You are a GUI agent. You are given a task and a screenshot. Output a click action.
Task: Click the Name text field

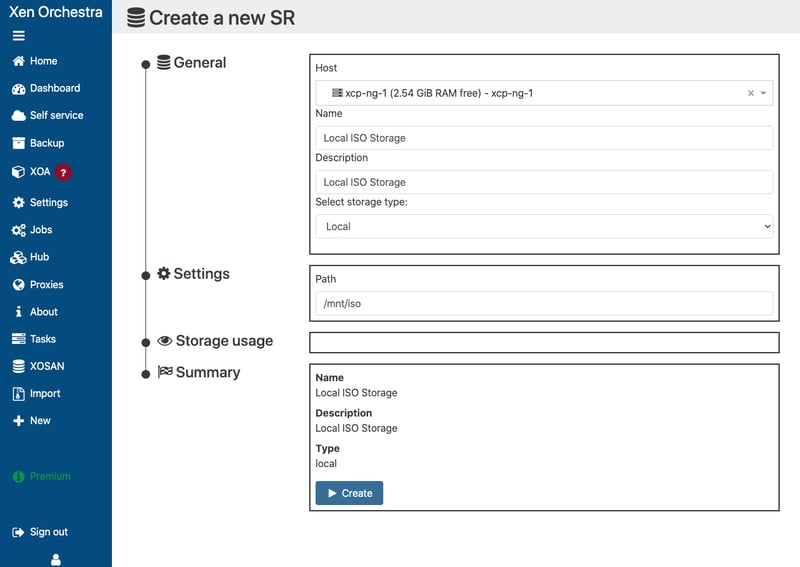point(544,138)
